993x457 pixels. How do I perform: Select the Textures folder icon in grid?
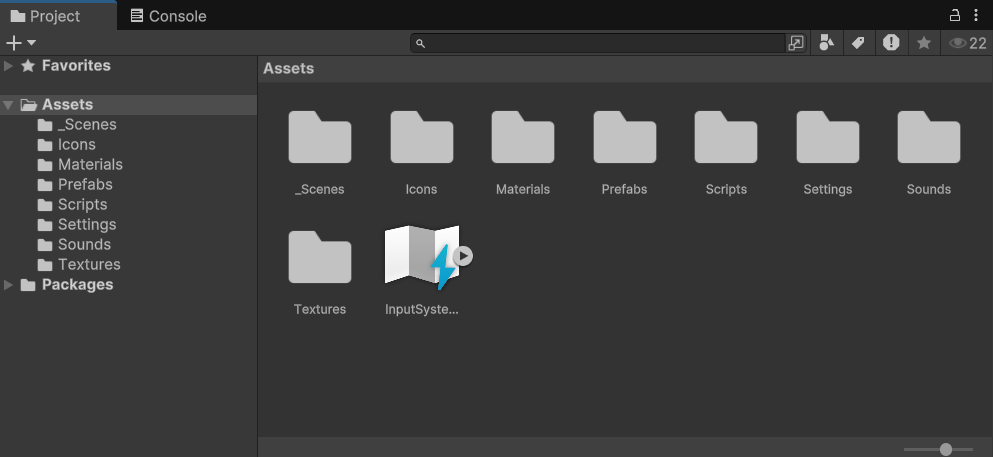320,257
